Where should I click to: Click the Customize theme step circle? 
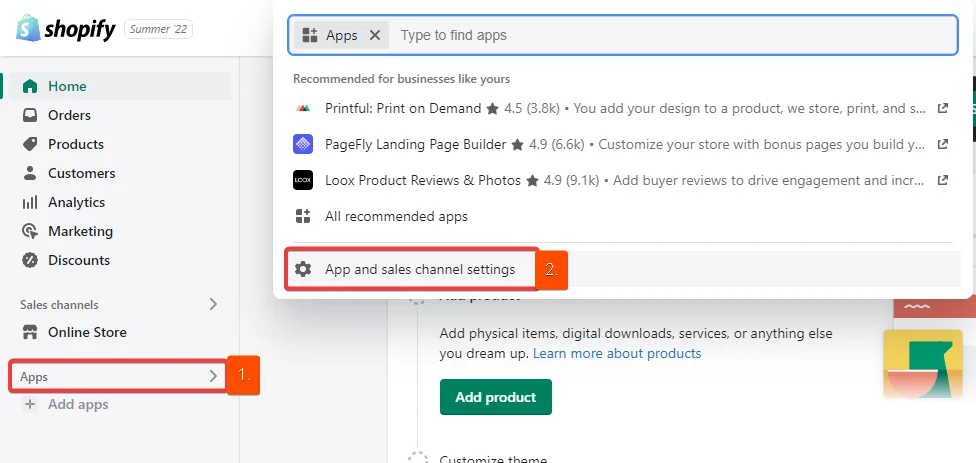418,458
